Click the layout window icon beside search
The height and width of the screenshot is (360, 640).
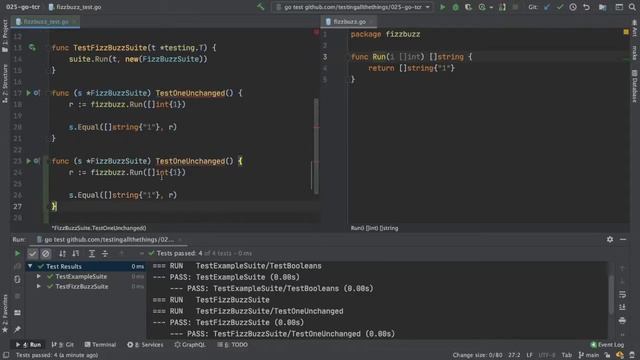click(x=619, y=7)
